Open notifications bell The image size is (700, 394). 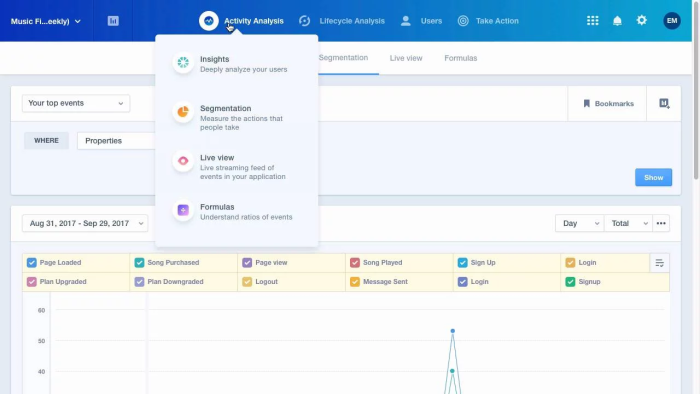point(617,21)
